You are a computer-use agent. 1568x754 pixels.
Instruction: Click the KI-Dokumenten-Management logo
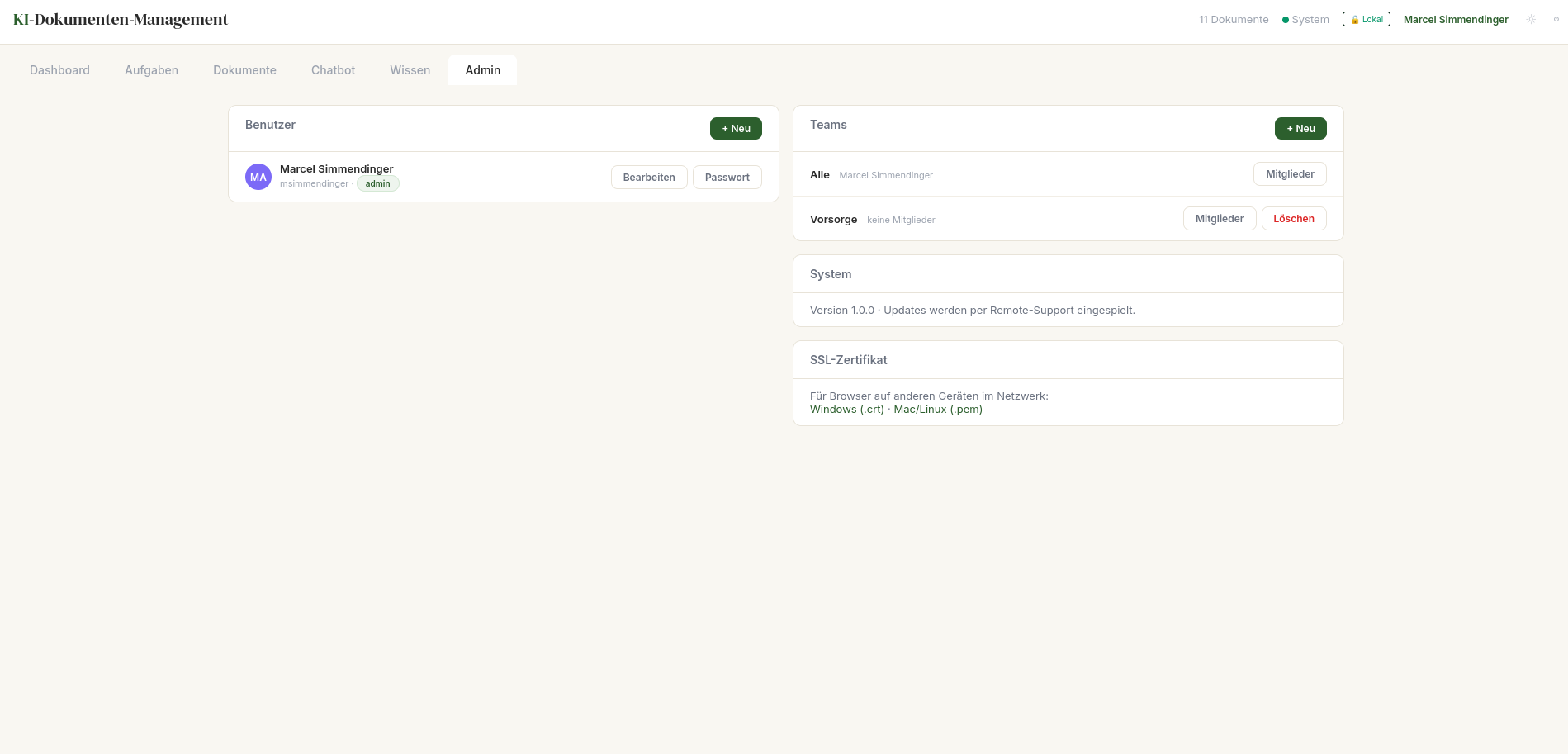pyautogui.click(x=121, y=20)
